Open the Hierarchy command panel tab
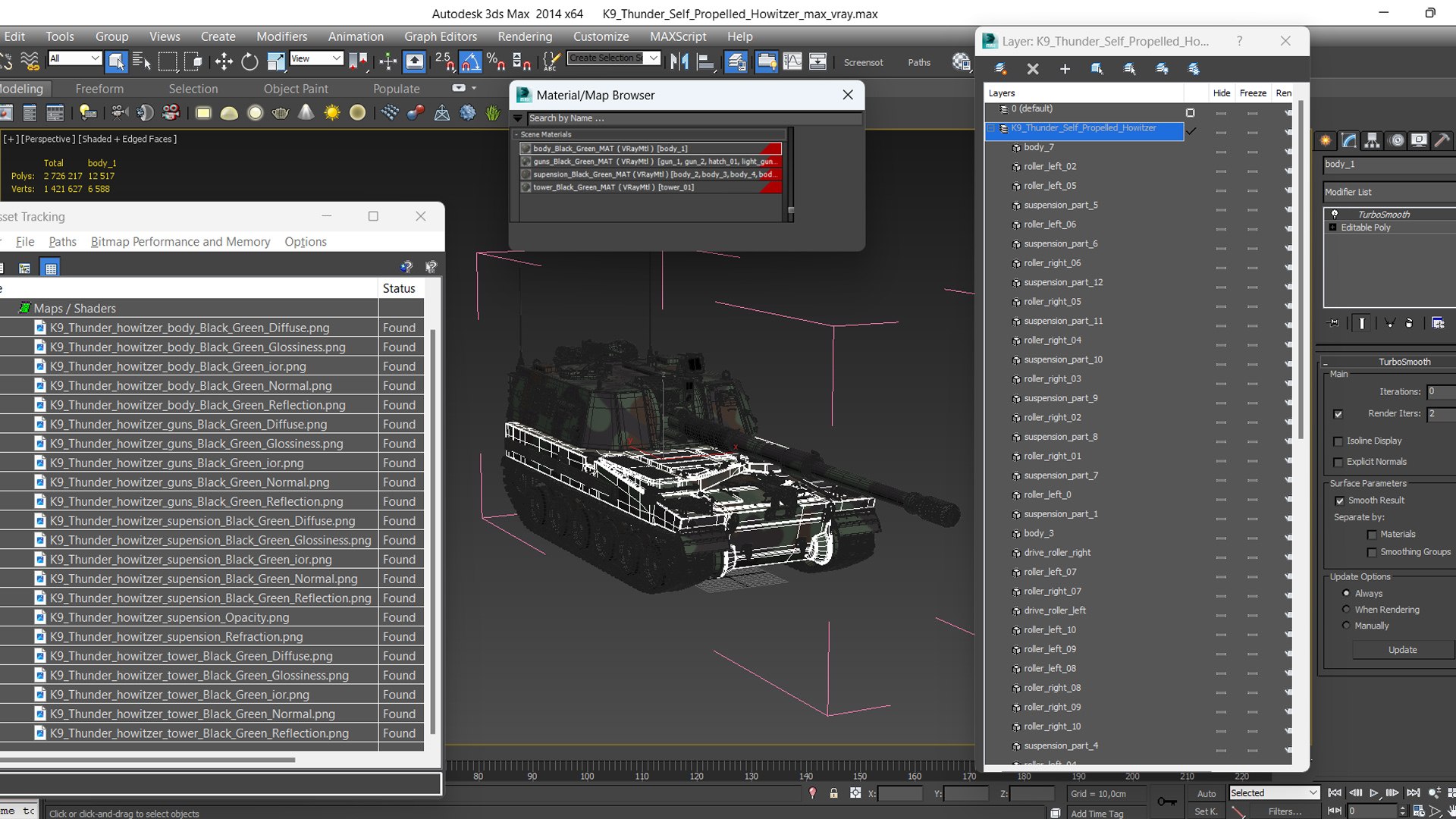1456x819 pixels. coord(1372,140)
